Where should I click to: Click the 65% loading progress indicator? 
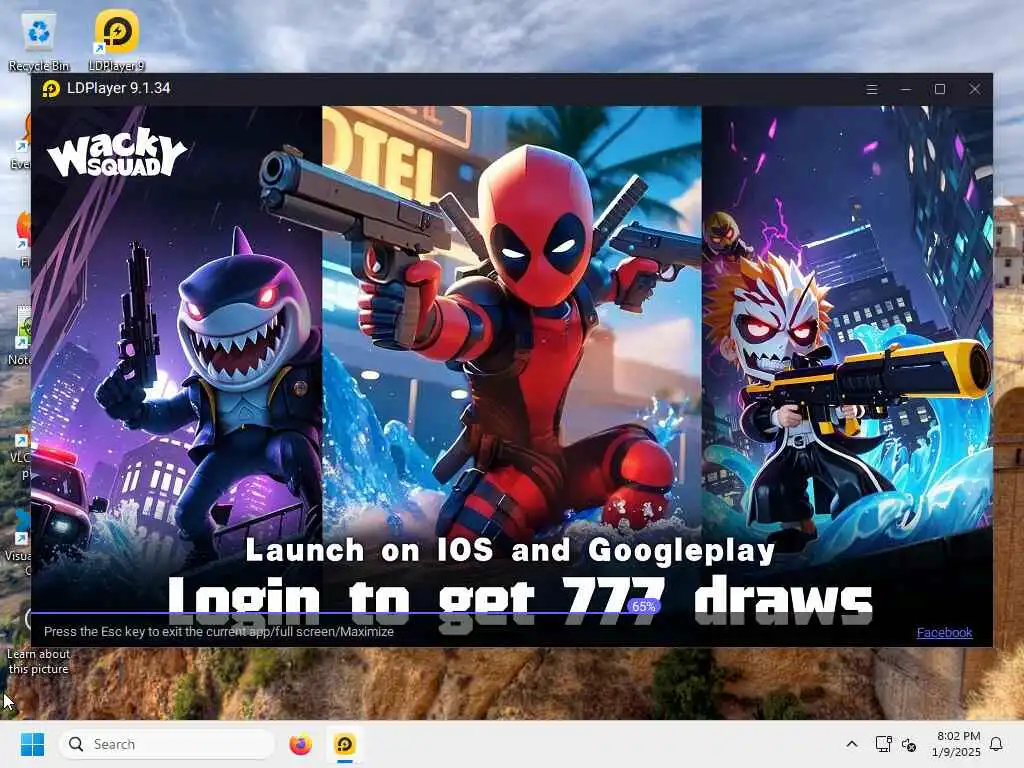tap(643, 607)
